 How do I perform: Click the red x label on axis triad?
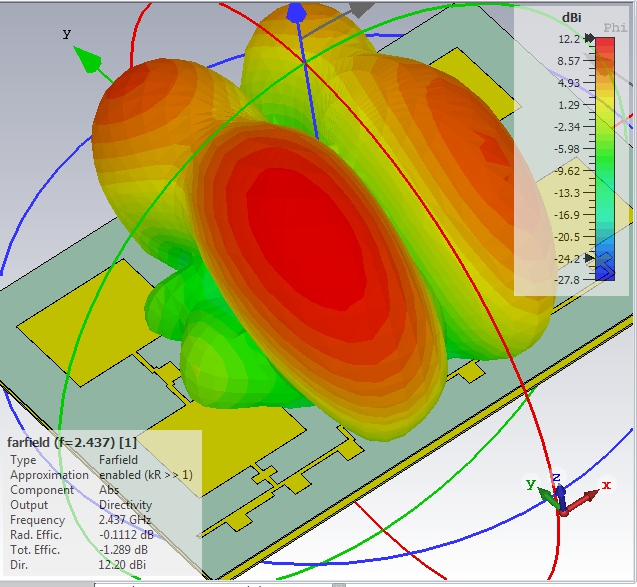pyautogui.click(x=607, y=485)
